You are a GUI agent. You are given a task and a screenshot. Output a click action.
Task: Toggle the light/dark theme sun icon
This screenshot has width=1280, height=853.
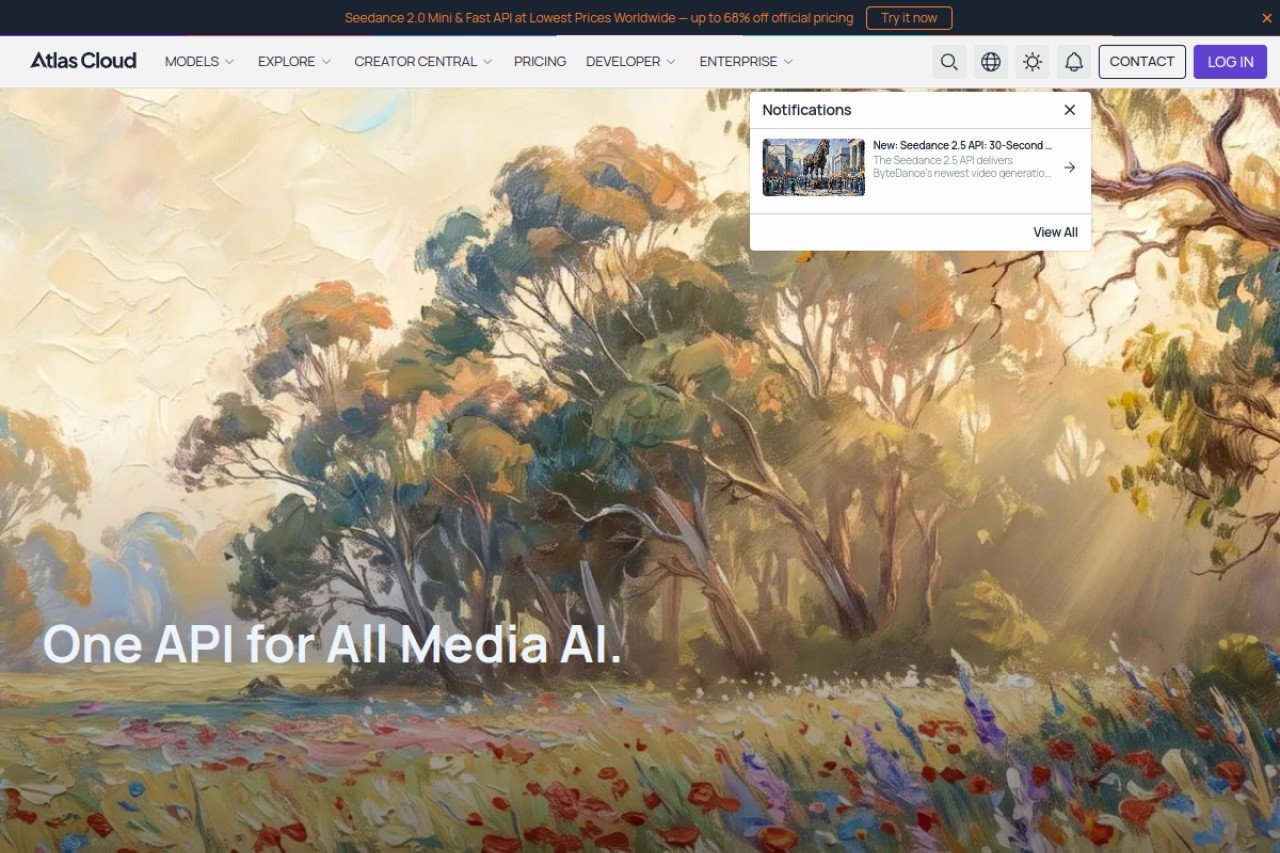tap(1032, 62)
